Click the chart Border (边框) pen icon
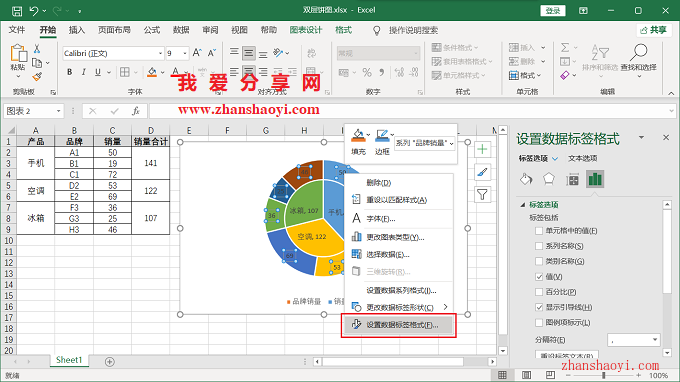 click(382, 135)
